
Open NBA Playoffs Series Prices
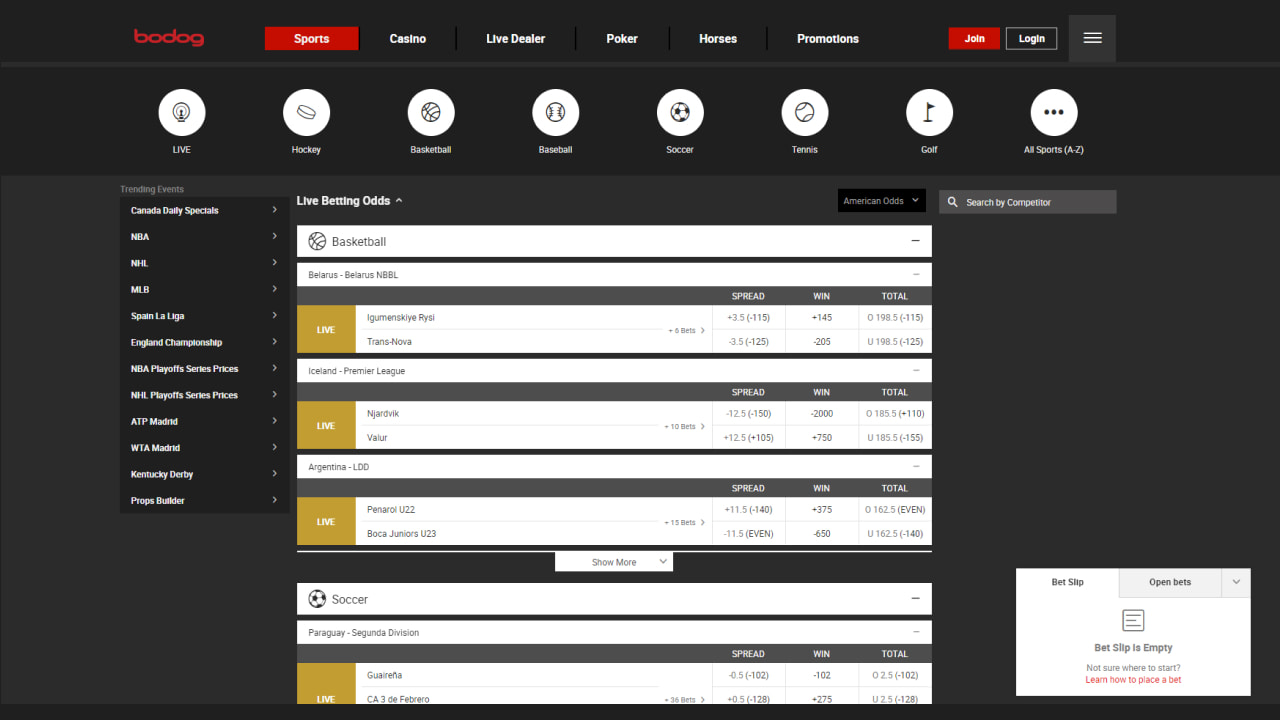(204, 368)
